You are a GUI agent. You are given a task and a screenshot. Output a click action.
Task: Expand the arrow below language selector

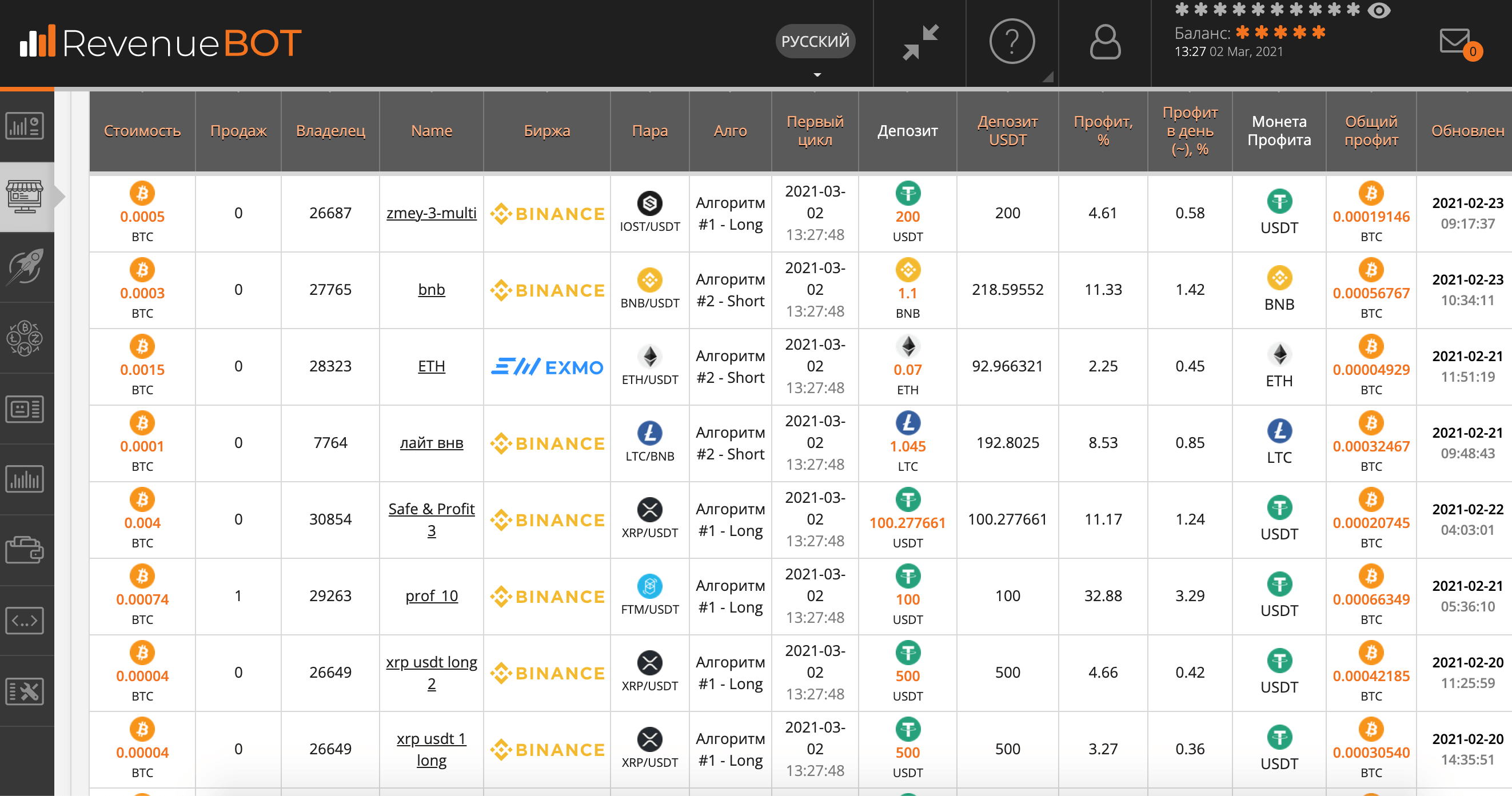click(x=816, y=75)
